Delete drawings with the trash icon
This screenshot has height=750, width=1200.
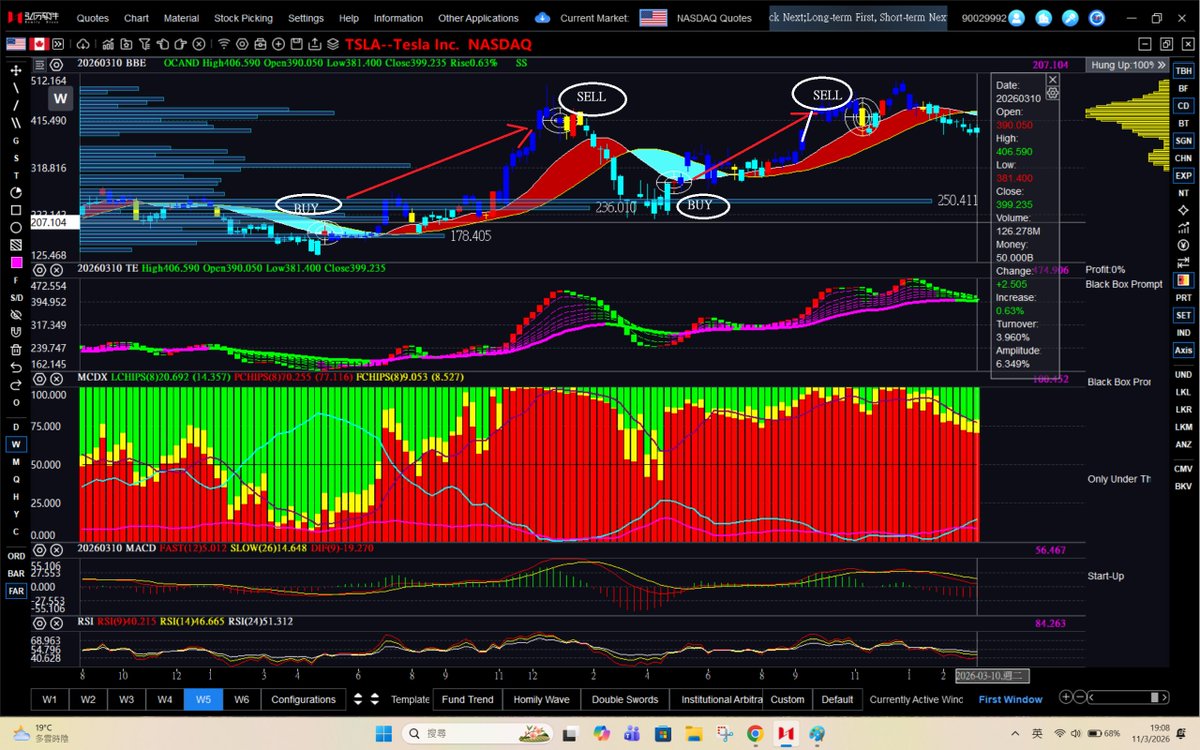pyautogui.click(x=16, y=350)
